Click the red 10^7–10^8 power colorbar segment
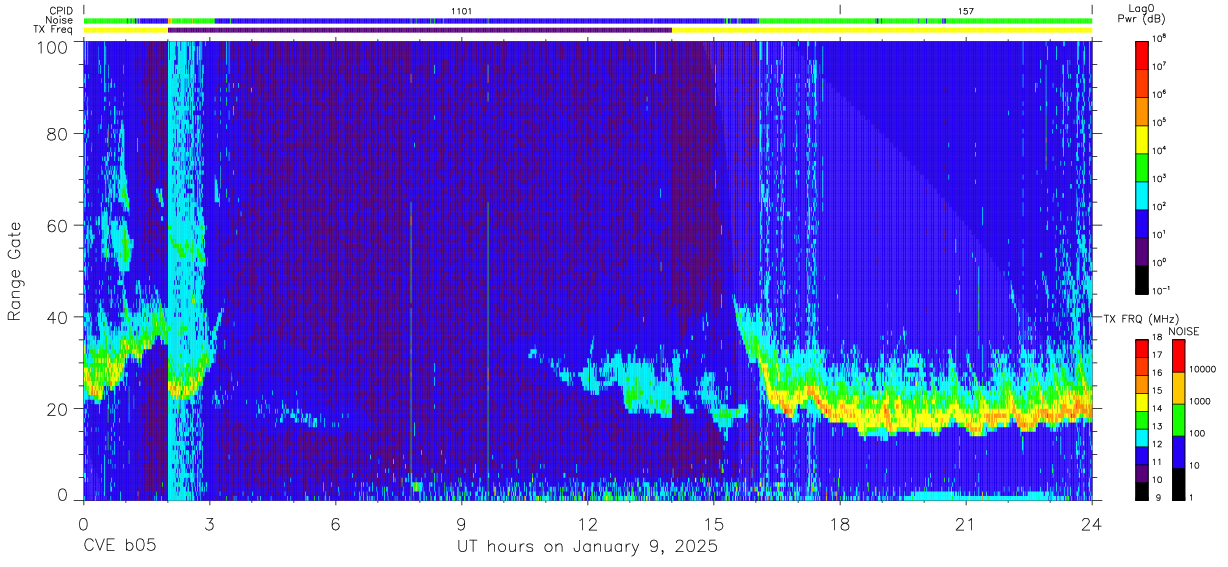This screenshot has height=567, width=1228. coord(1143,53)
